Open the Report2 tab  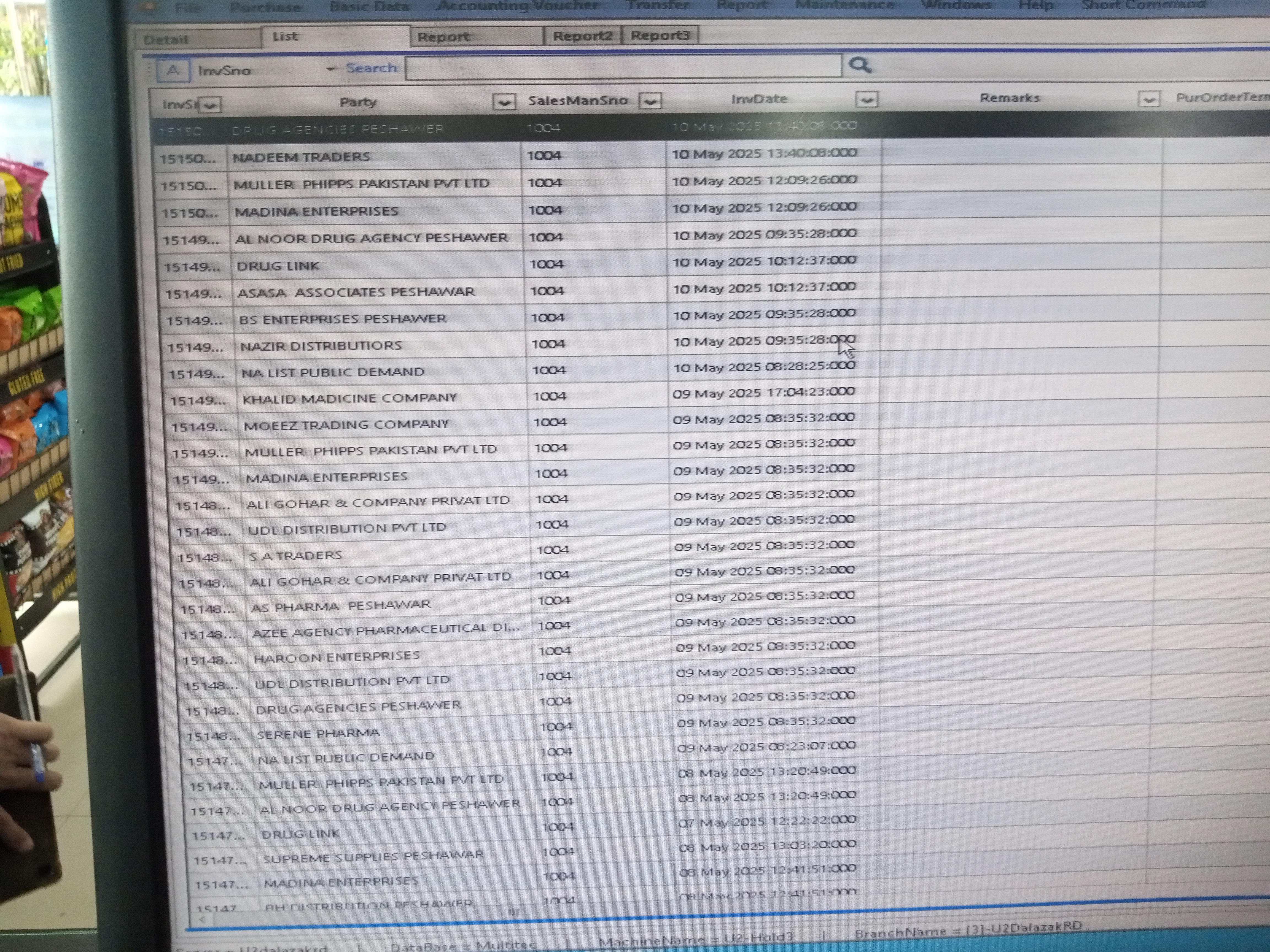[582, 36]
